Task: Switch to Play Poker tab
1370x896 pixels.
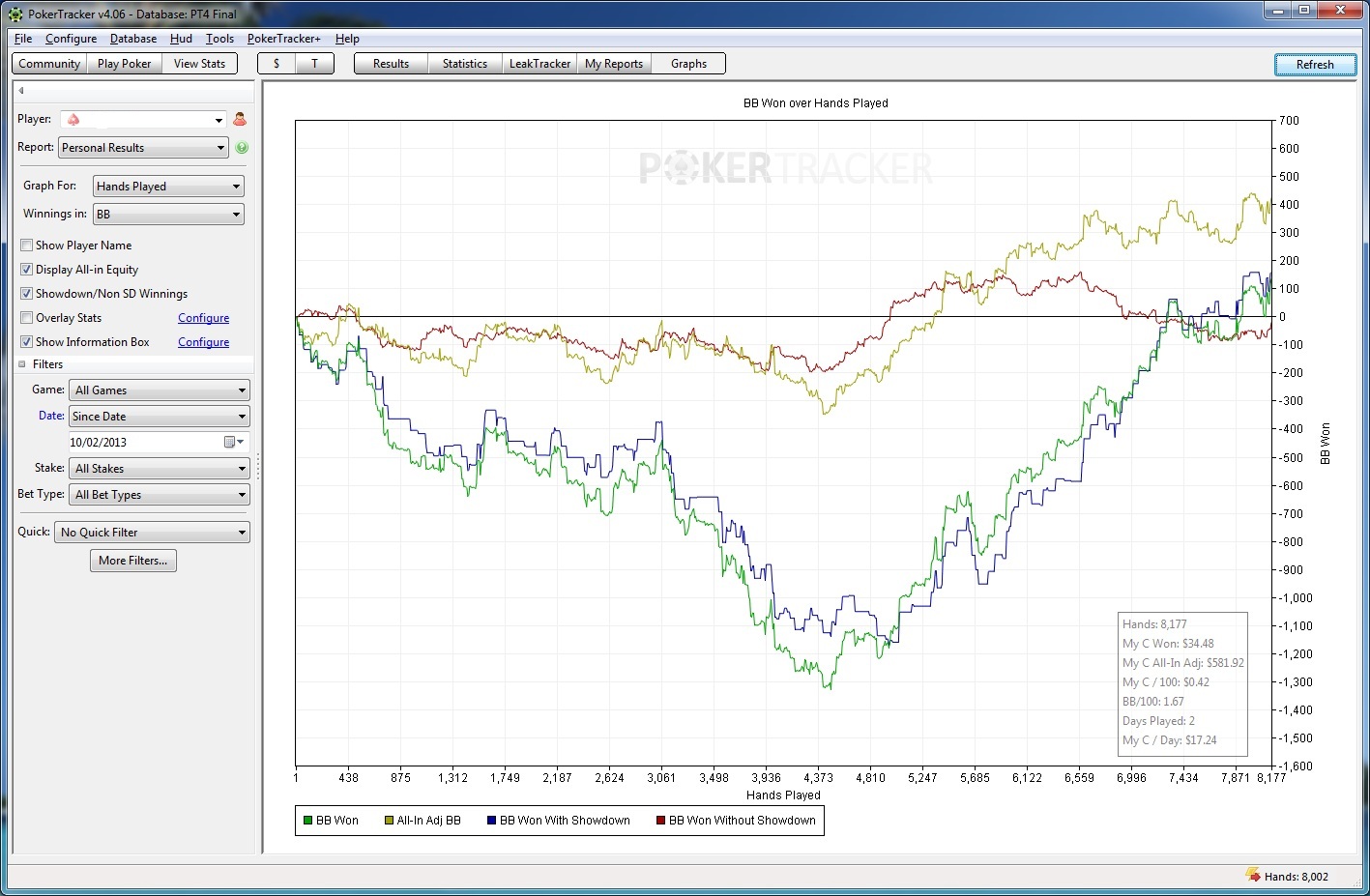Action: pyautogui.click(x=125, y=64)
